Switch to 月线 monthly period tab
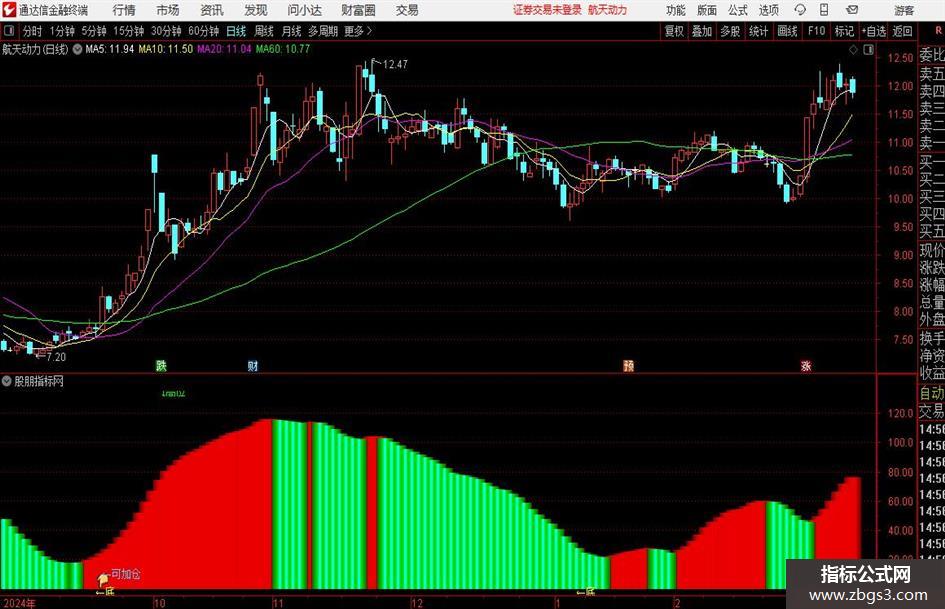Viewport: 945px width, 609px height. pos(292,31)
